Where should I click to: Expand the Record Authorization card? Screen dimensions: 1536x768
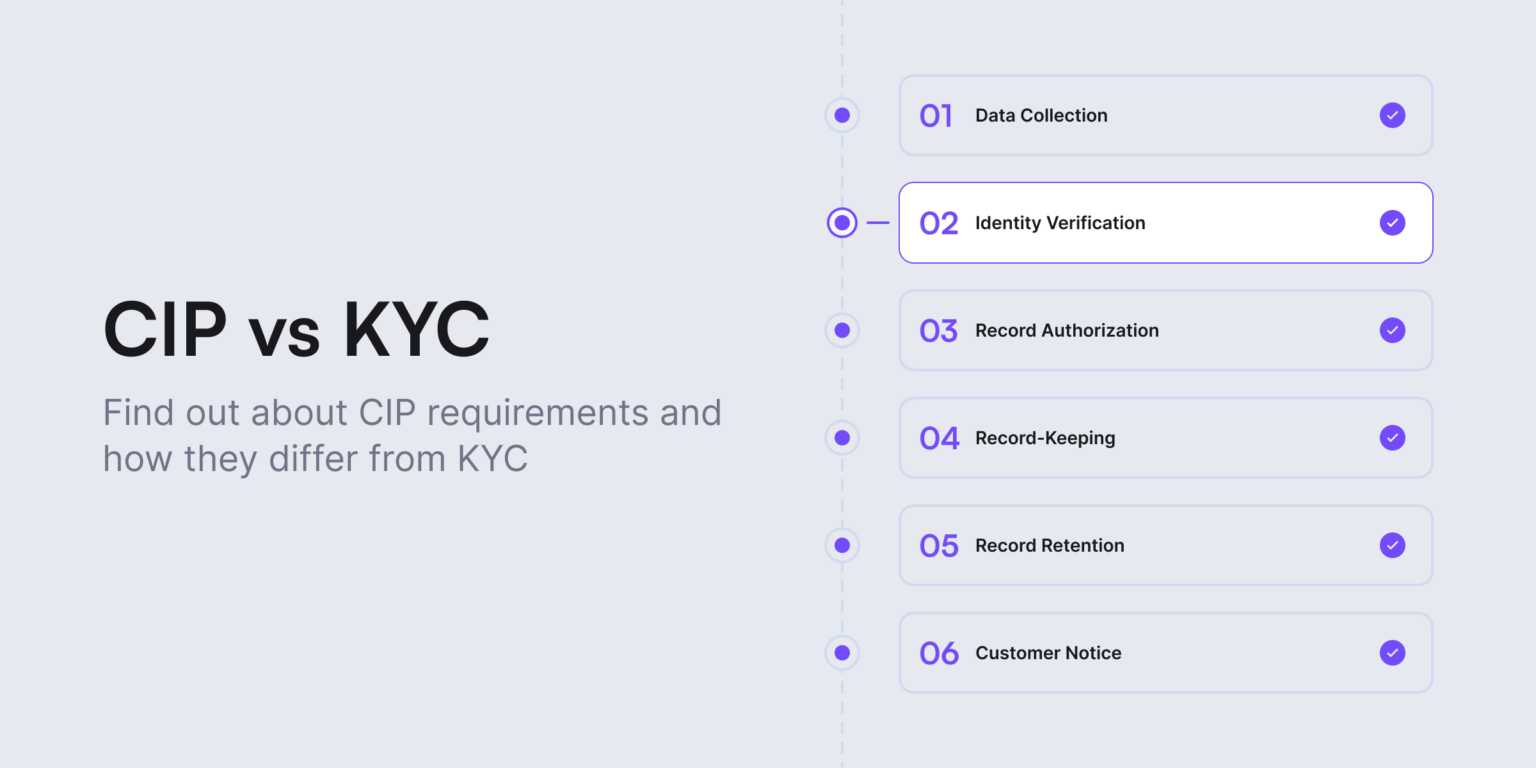coord(1165,330)
